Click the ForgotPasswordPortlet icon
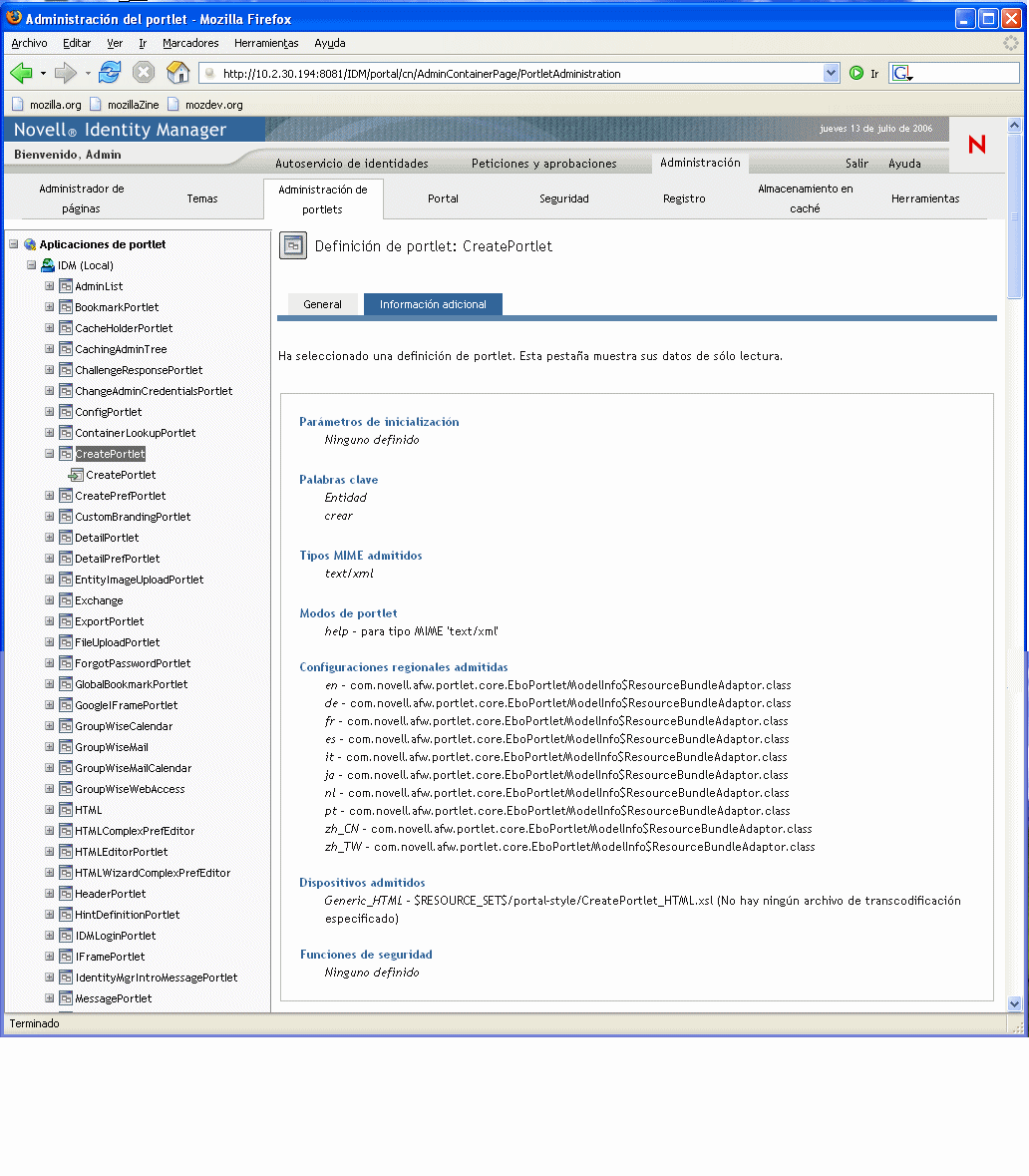Screen dimensions: 1029x1176 (x=66, y=663)
